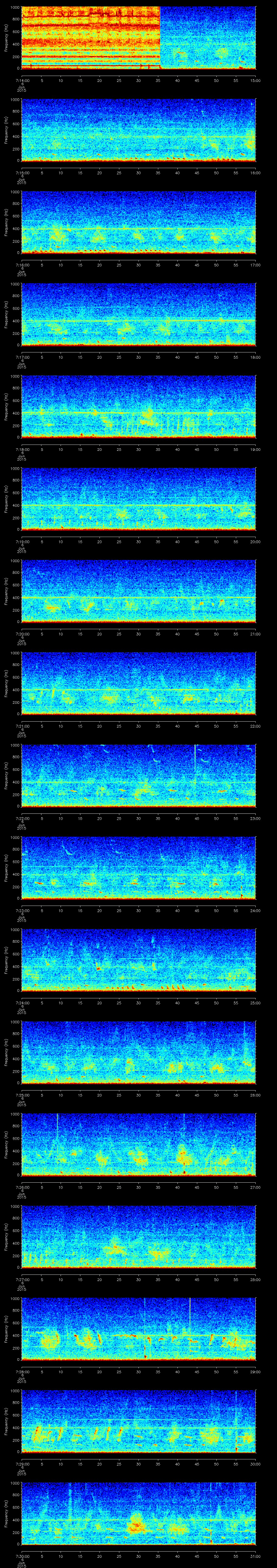The width and height of the screenshot is (277, 1568).
Task: Click the 16:00 end time label
Action: coord(255,173)
